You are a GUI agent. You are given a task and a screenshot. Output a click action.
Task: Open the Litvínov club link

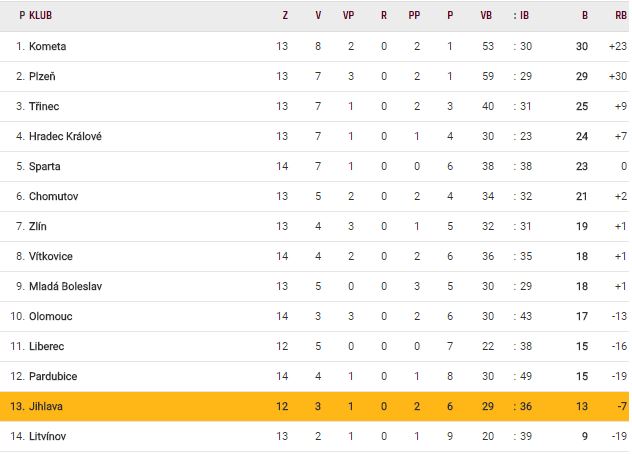48,436
